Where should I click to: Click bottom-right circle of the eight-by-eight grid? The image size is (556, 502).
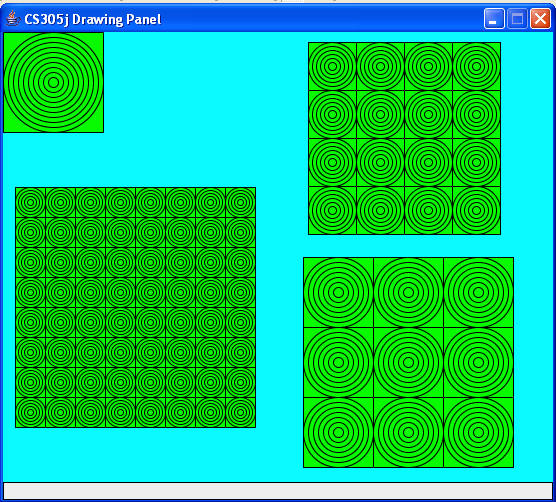[240, 412]
